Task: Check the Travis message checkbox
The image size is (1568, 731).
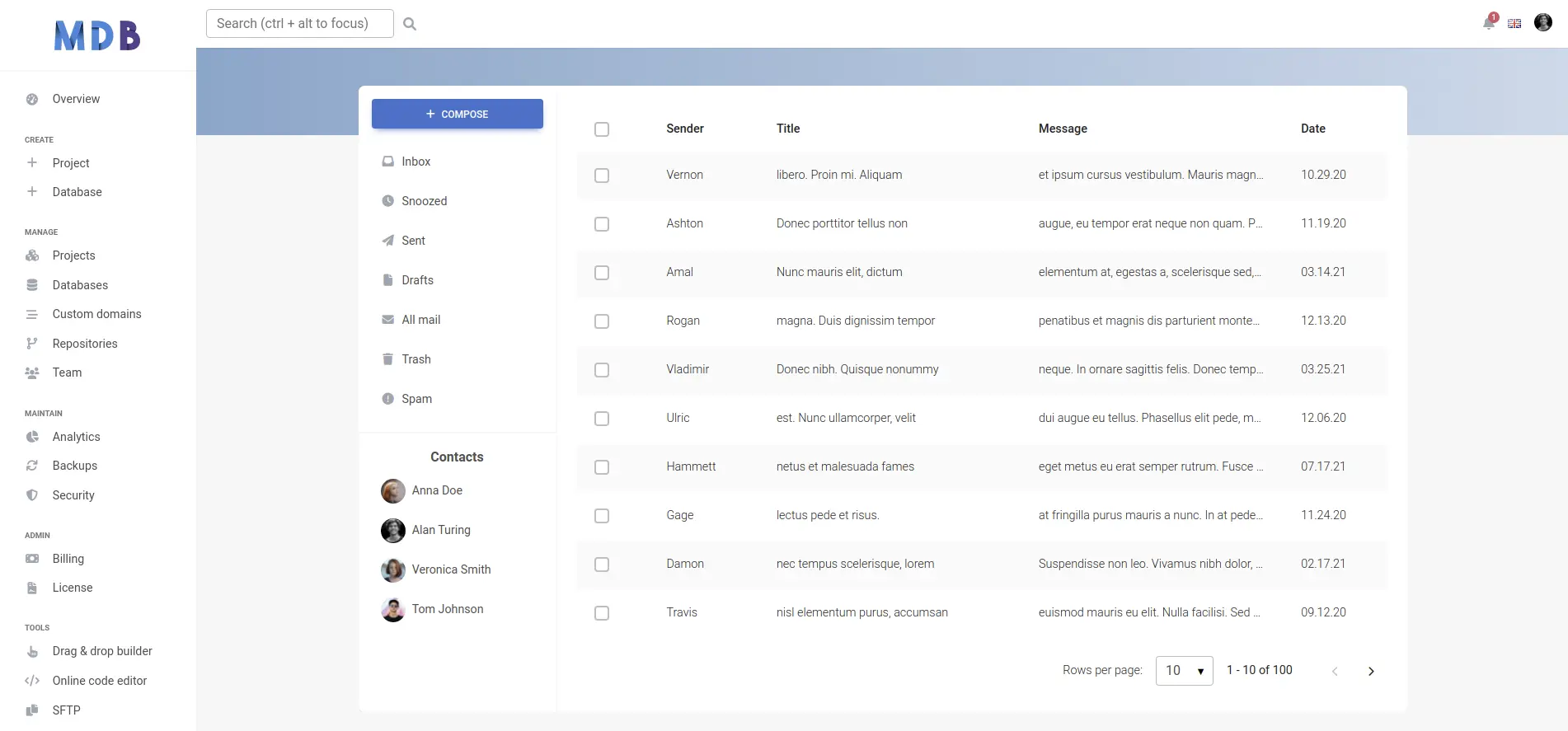Action: pos(602,613)
